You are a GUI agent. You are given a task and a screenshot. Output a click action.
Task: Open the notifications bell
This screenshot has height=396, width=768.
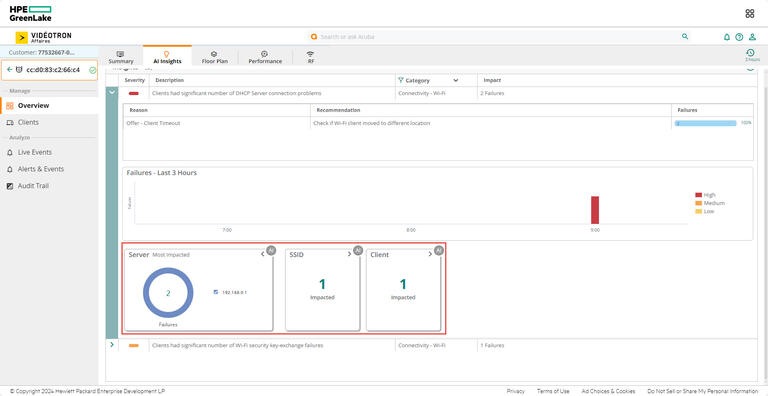[727, 37]
